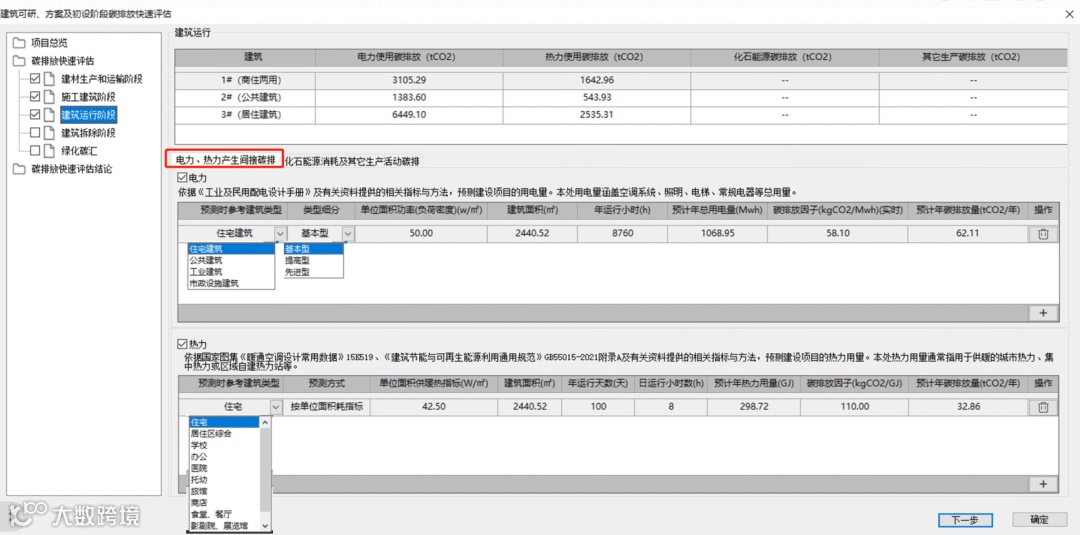Click the 100 annual run days cell
This screenshot has width=1080, height=535.
click(599, 408)
